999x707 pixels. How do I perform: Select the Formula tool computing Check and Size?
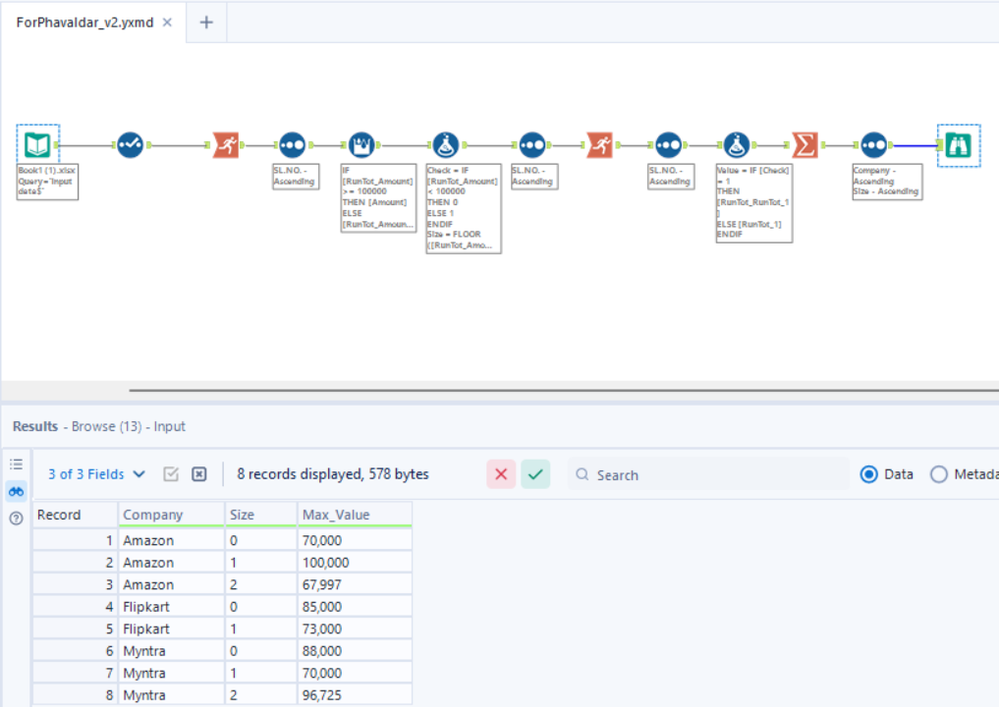click(x=446, y=145)
